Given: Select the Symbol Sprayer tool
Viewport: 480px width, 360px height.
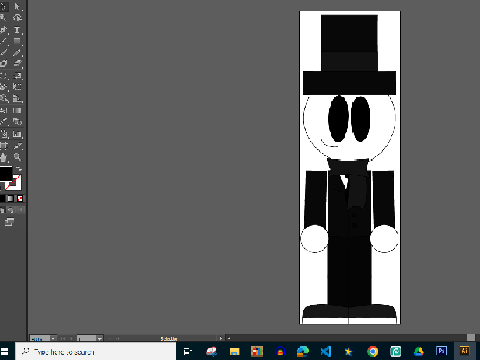Looking at the screenshot, I should coord(4,134).
